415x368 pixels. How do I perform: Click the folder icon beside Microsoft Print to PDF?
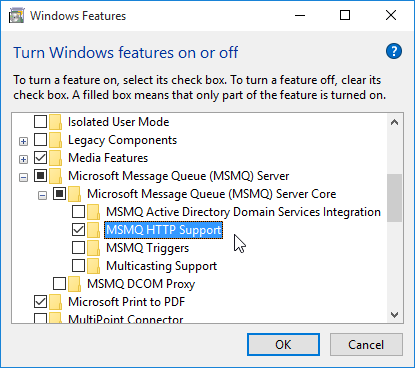click(x=55, y=302)
